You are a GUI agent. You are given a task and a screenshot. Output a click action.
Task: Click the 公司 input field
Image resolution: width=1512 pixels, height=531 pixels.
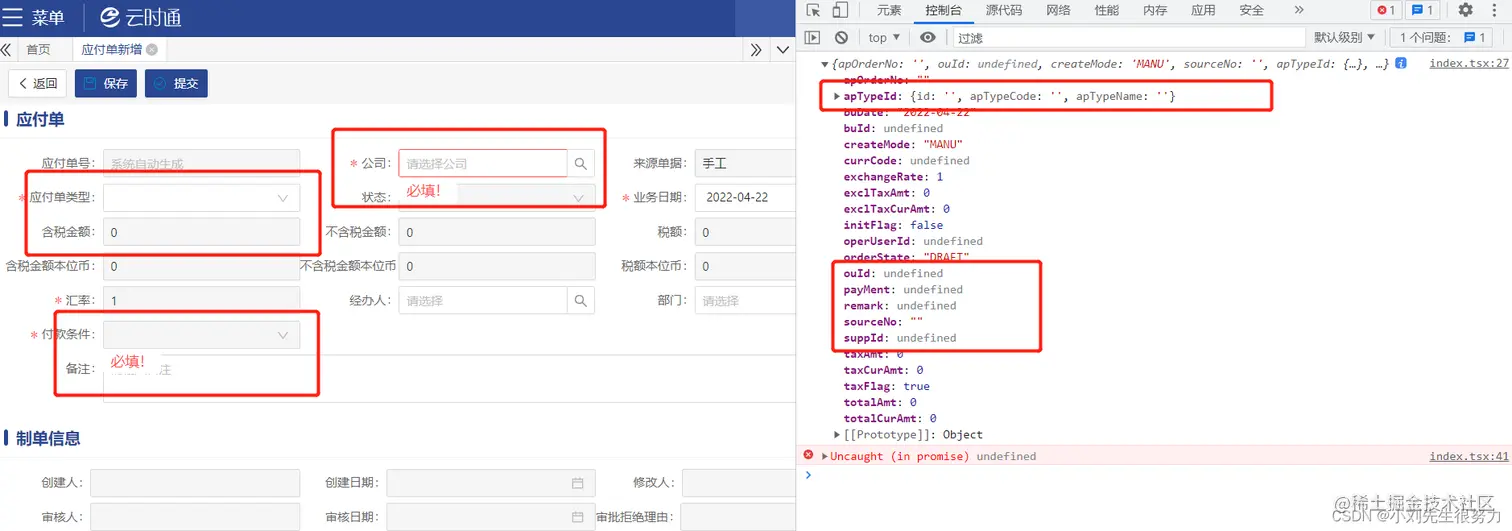(483, 163)
